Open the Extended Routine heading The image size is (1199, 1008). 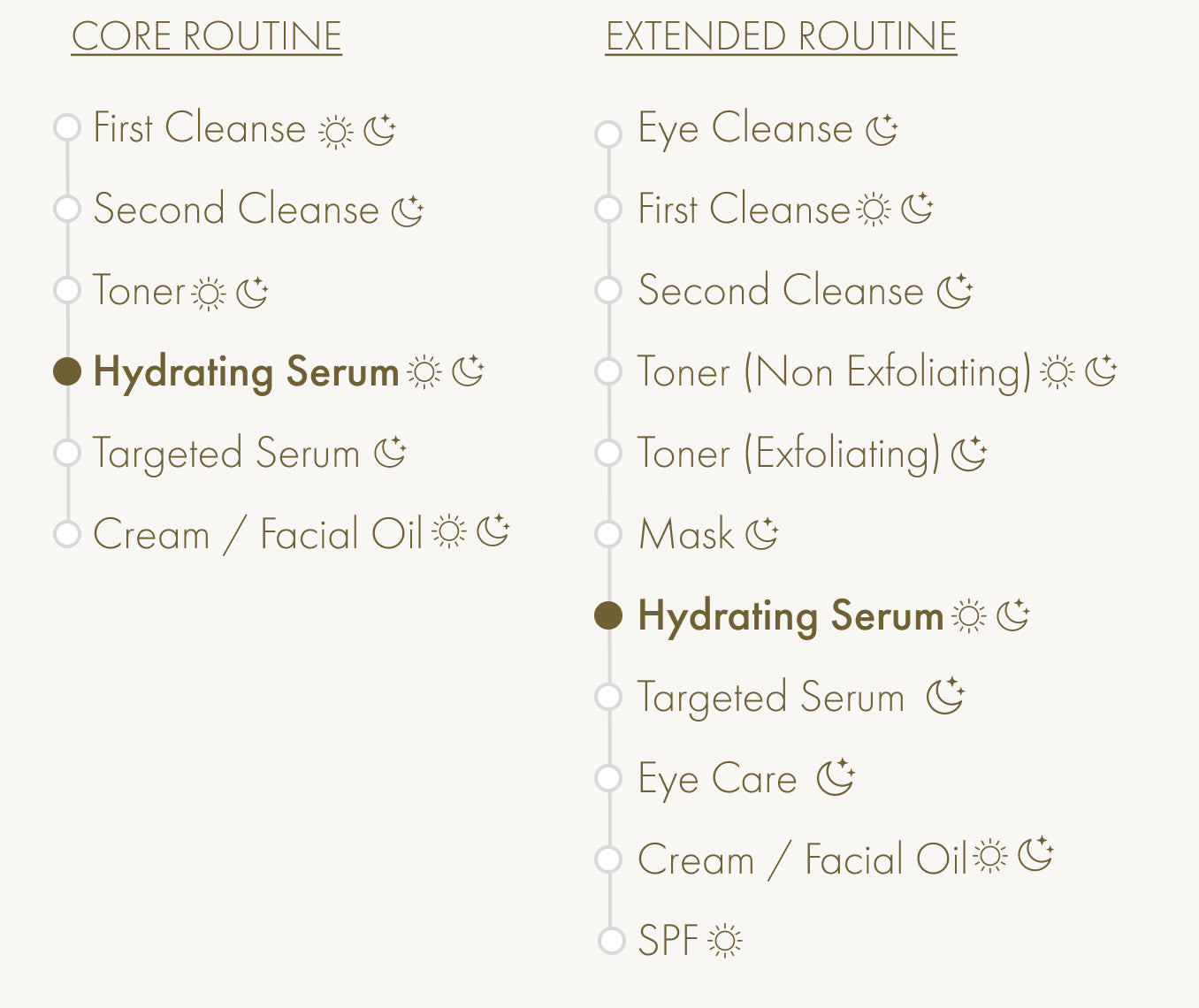tap(782, 37)
